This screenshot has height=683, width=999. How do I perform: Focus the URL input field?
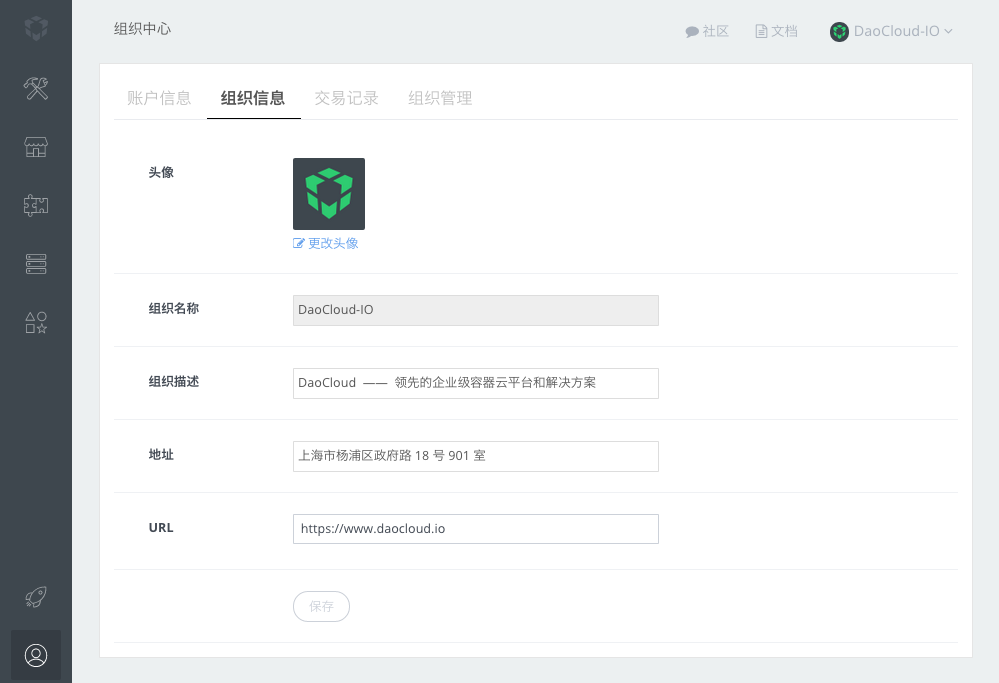[476, 529]
